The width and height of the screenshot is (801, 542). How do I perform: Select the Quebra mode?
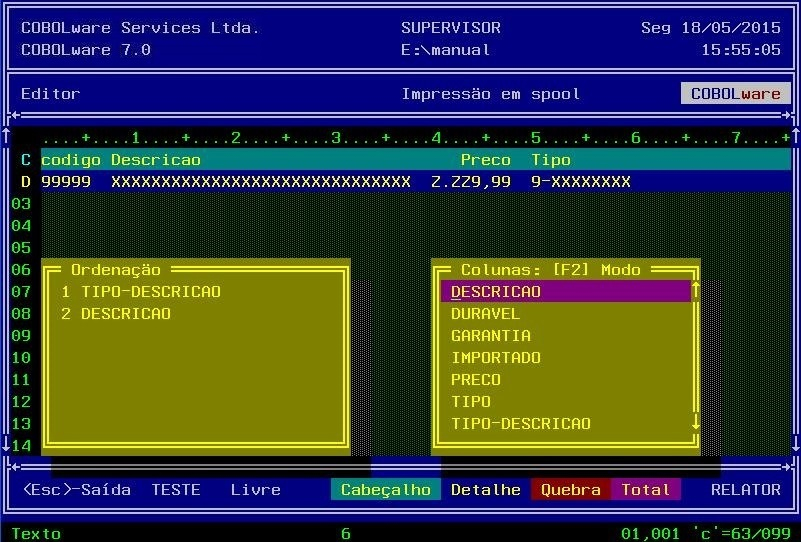click(571, 489)
